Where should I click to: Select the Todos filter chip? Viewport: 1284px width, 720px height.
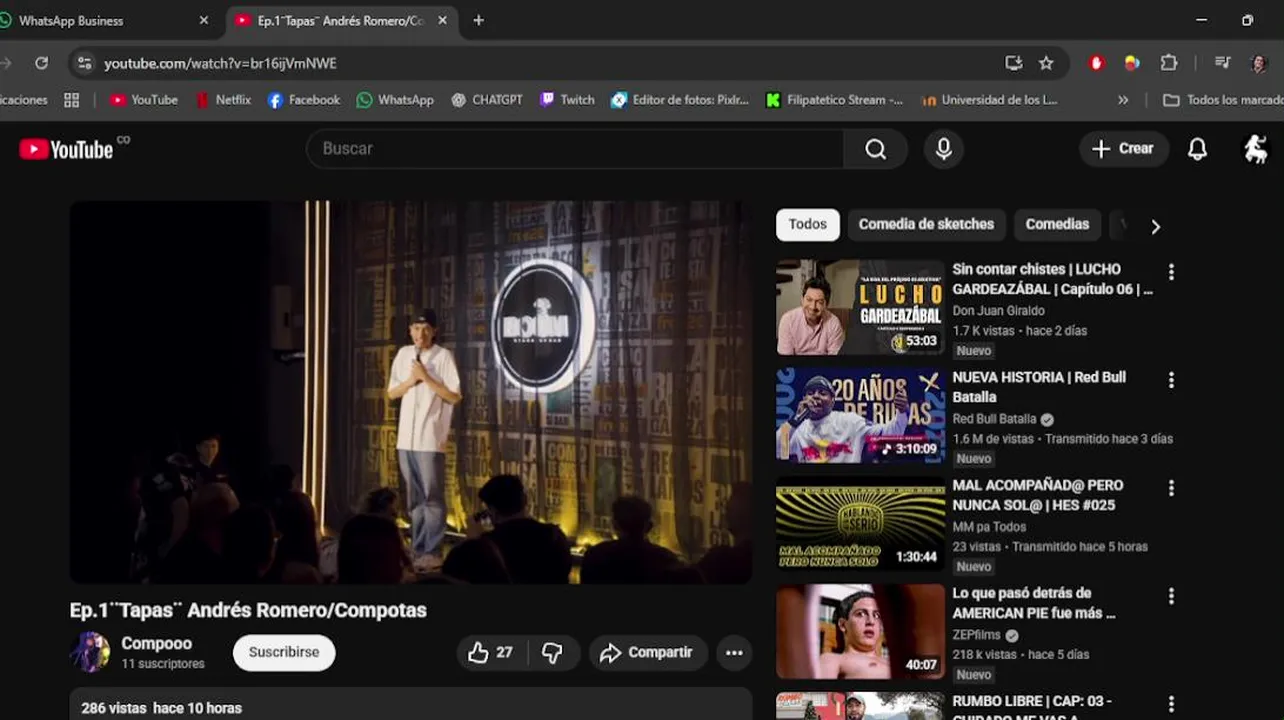[x=808, y=225]
